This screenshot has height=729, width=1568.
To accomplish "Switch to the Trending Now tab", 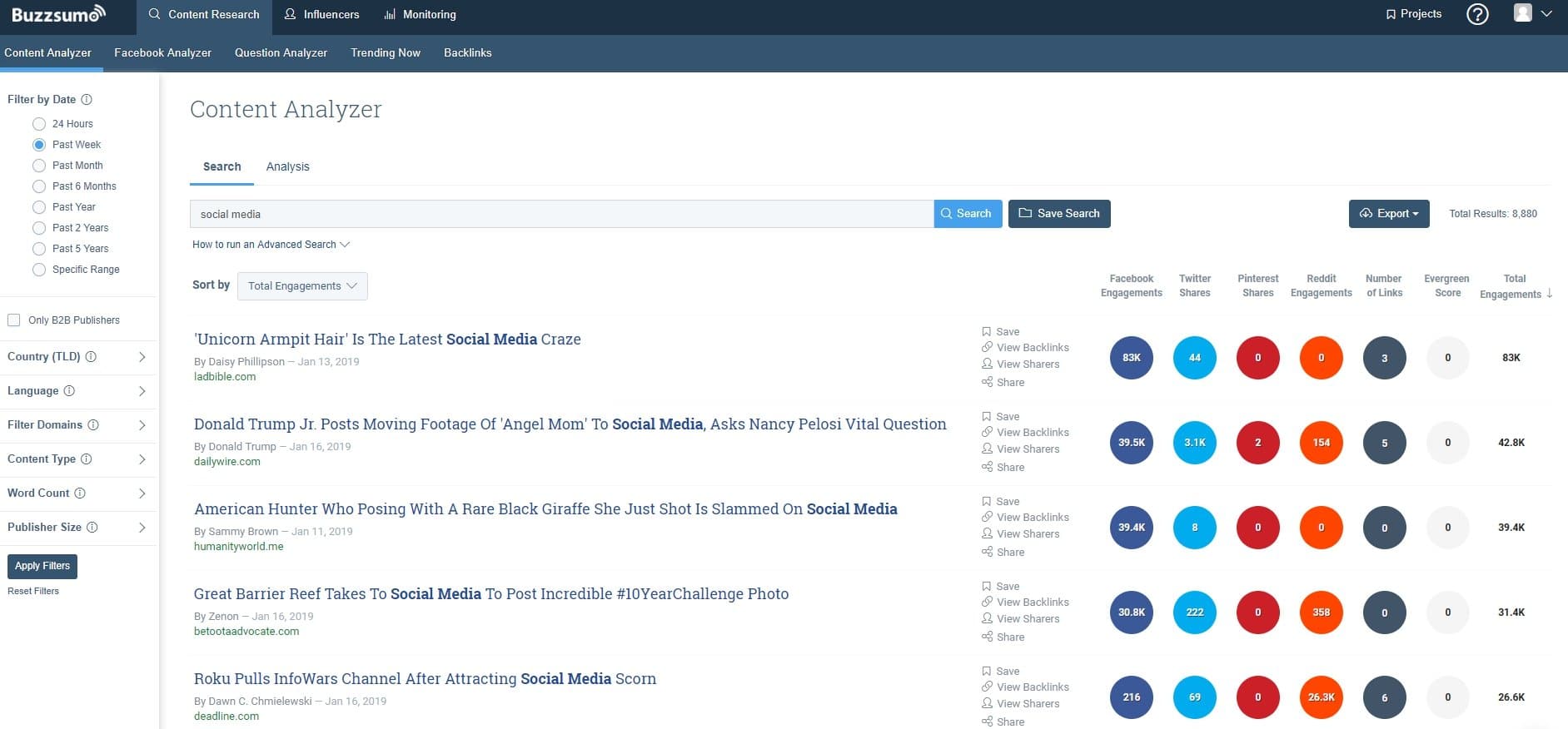I will click(386, 52).
